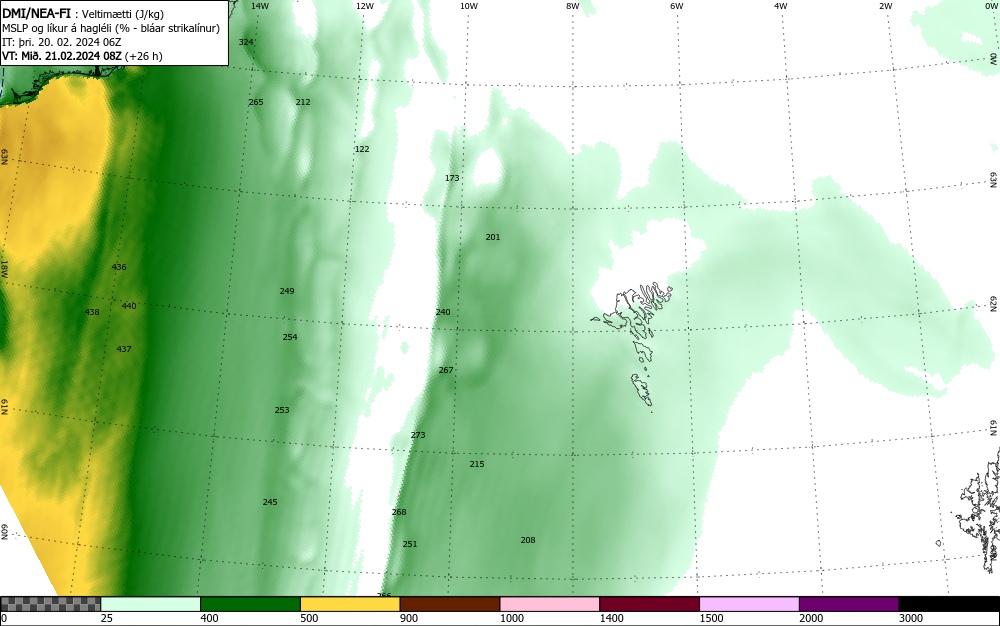
Task: Click the map value 122
Action: point(362,149)
